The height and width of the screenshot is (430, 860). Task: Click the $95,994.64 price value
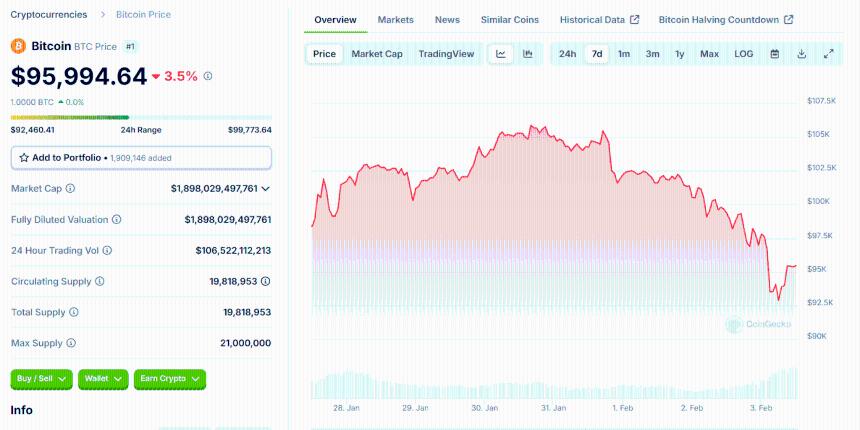click(x=79, y=76)
